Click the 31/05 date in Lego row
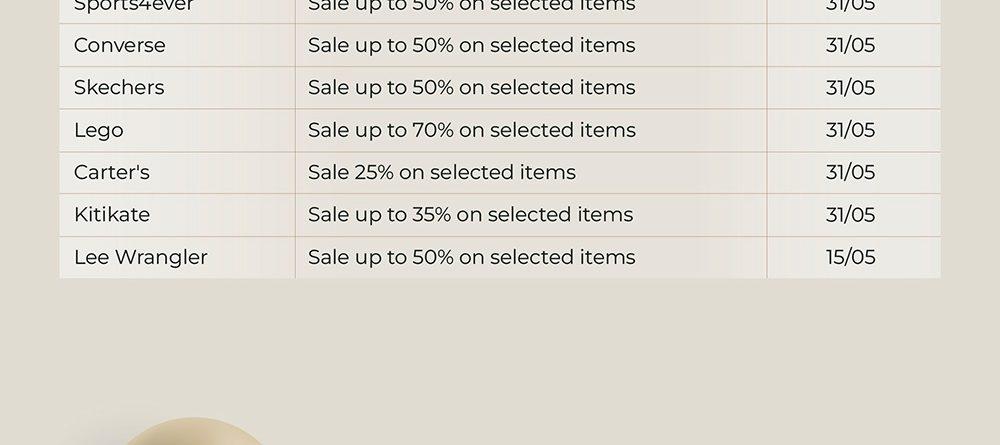 [x=850, y=130]
